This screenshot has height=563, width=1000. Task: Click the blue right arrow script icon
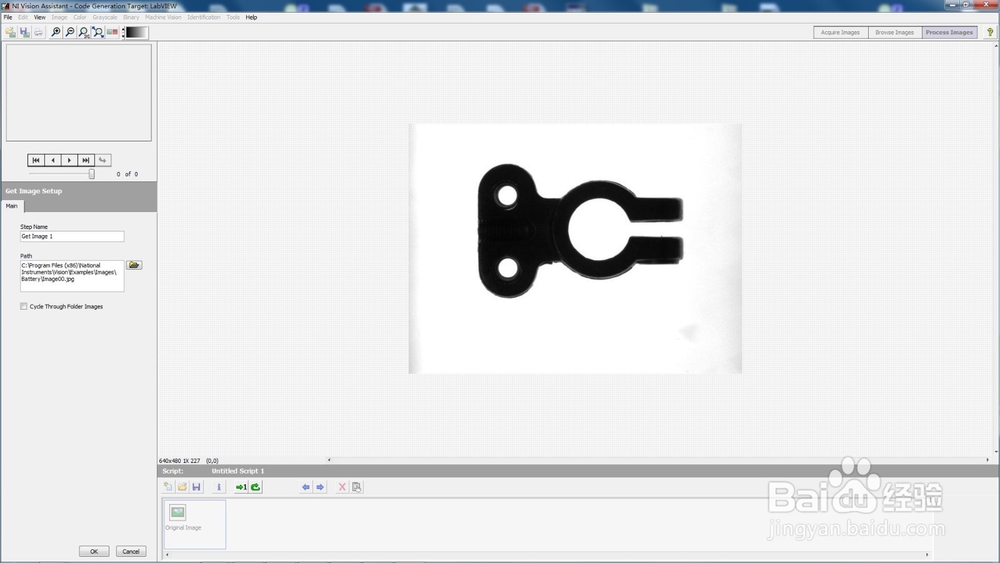(320, 487)
